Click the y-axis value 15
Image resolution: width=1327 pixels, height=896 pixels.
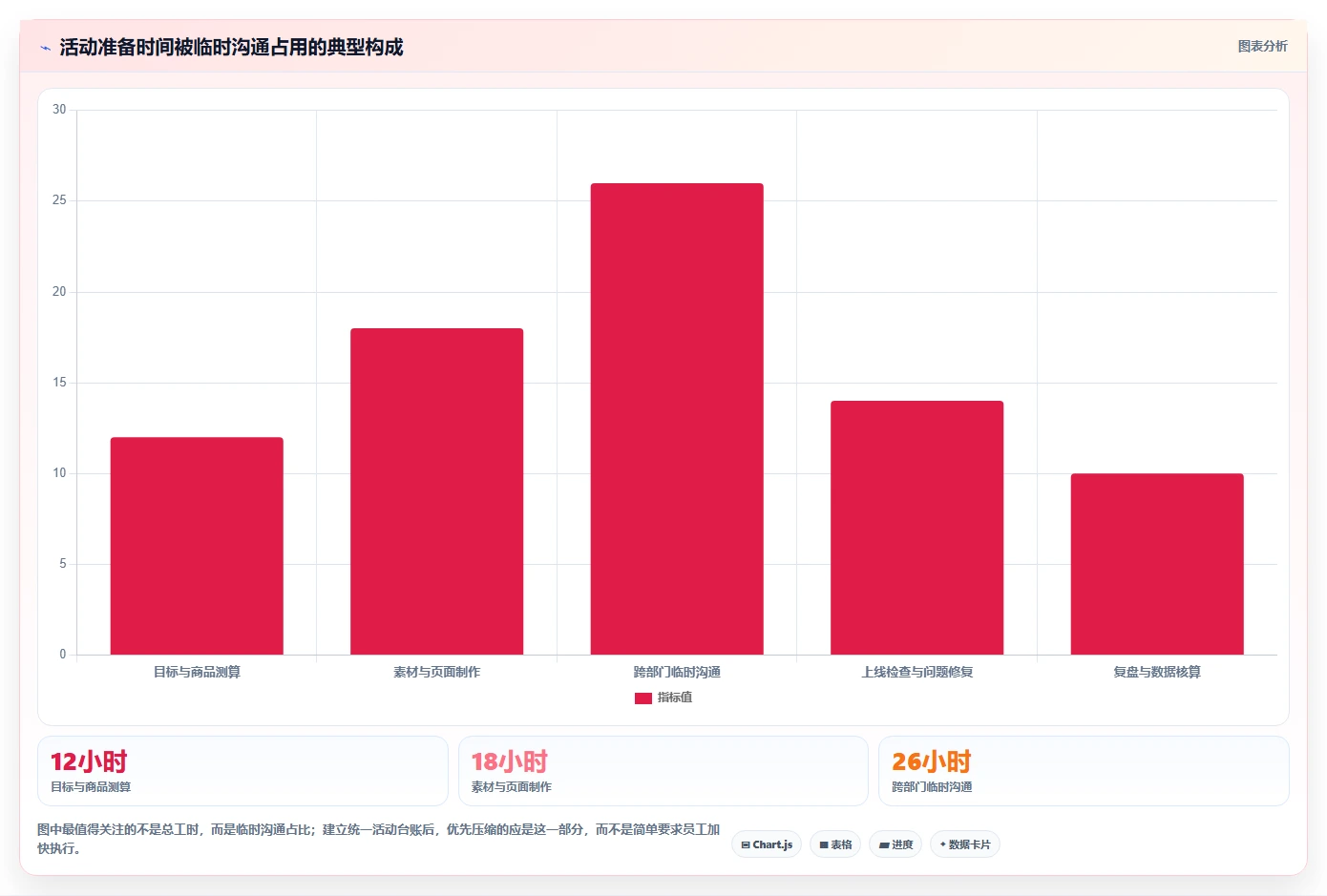click(x=59, y=383)
